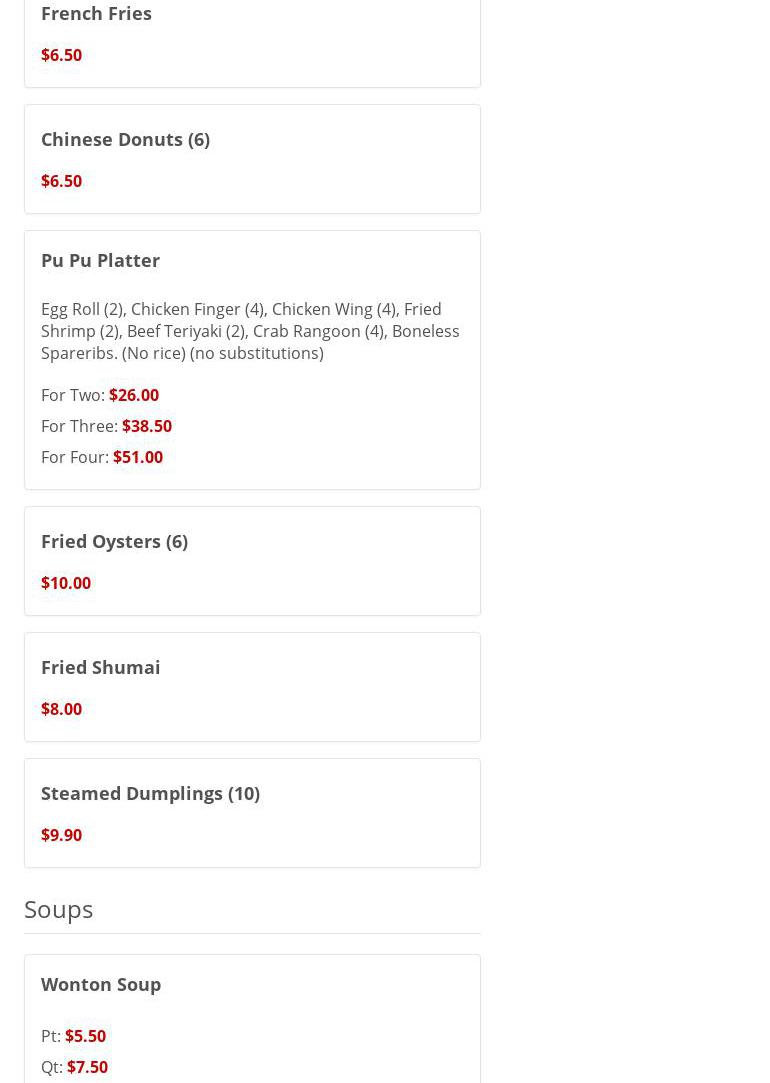Image resolution: width=770 pixels, height=1083 pixels.
Task: Choose Pu Pu Platter For Two $26.00
Action: (x=133, y=395)
